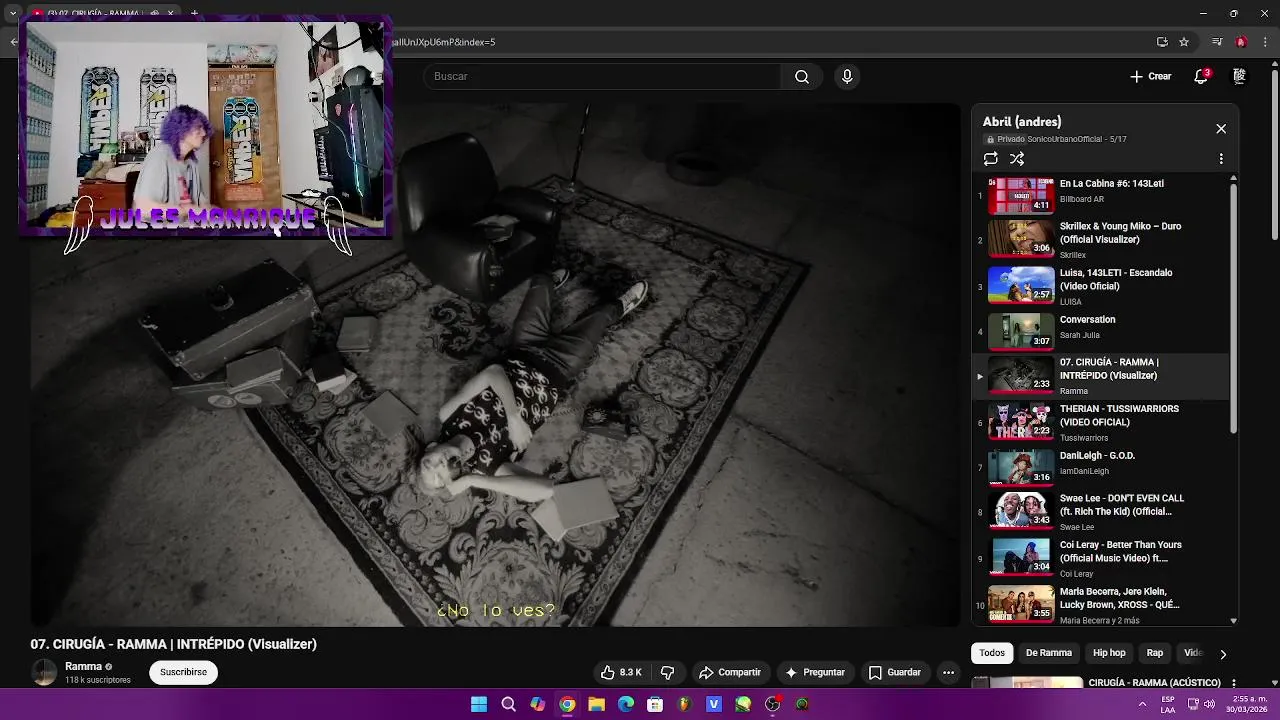Play En La Cabina #6: 143Leti thumbnail
The height and width of the screenshot is (720, 1280).
[1021, 196]
